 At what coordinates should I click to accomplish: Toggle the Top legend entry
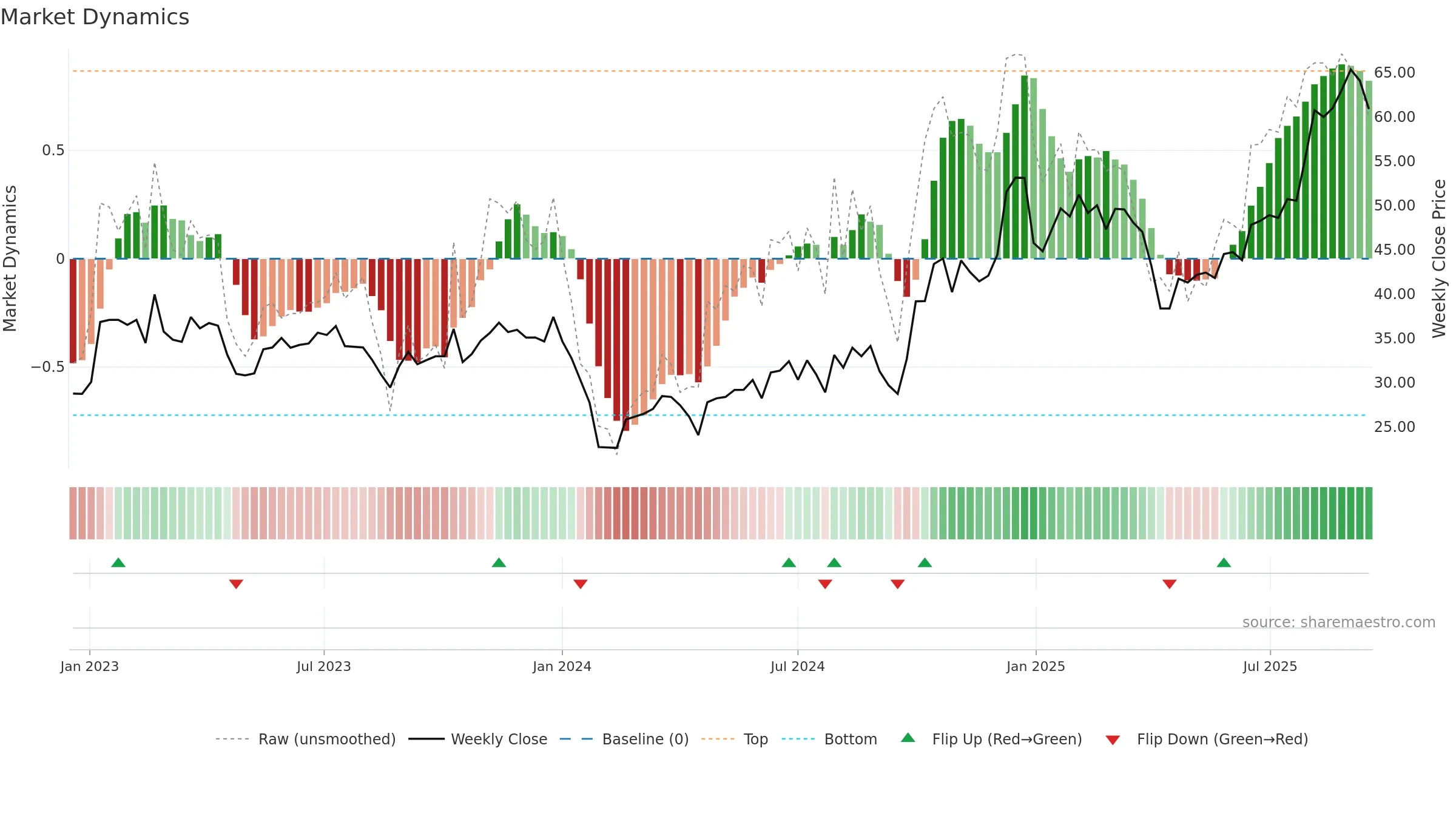click(734, 739)
